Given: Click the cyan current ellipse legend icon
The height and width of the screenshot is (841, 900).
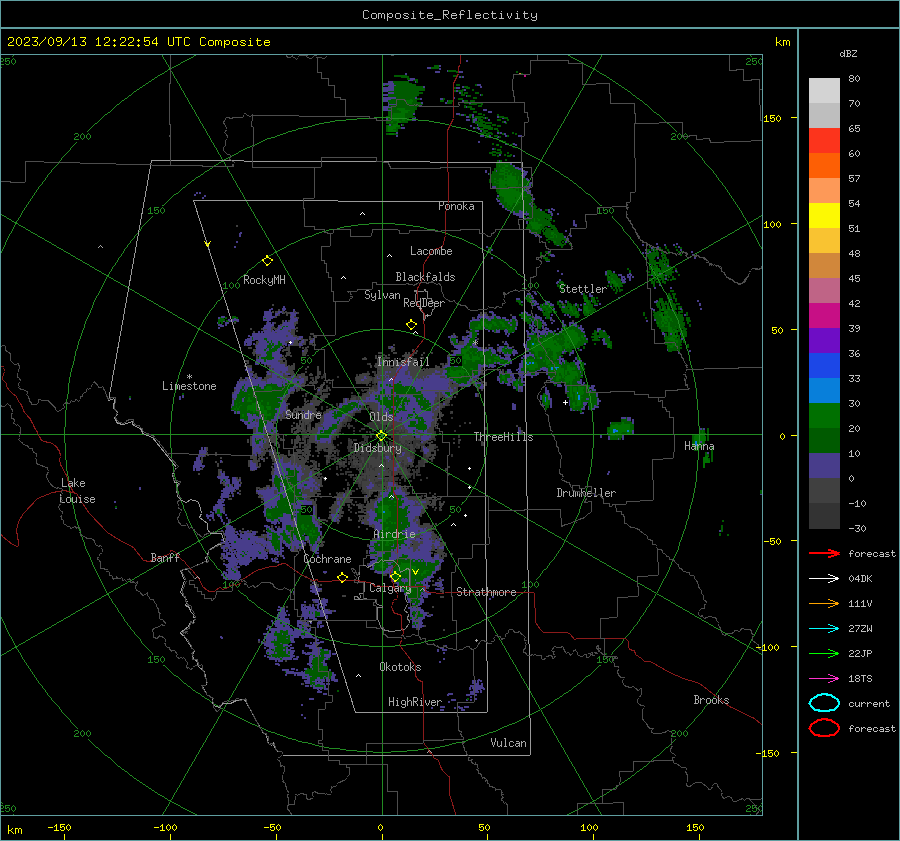Looking at the screenshot, I should [x=824, y=703].
